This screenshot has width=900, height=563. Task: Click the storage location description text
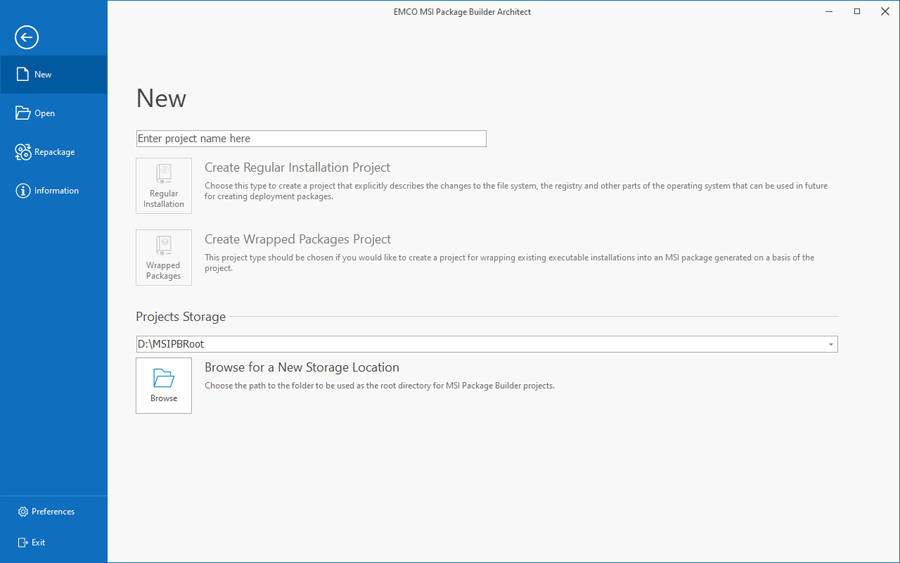click(379, 386)
